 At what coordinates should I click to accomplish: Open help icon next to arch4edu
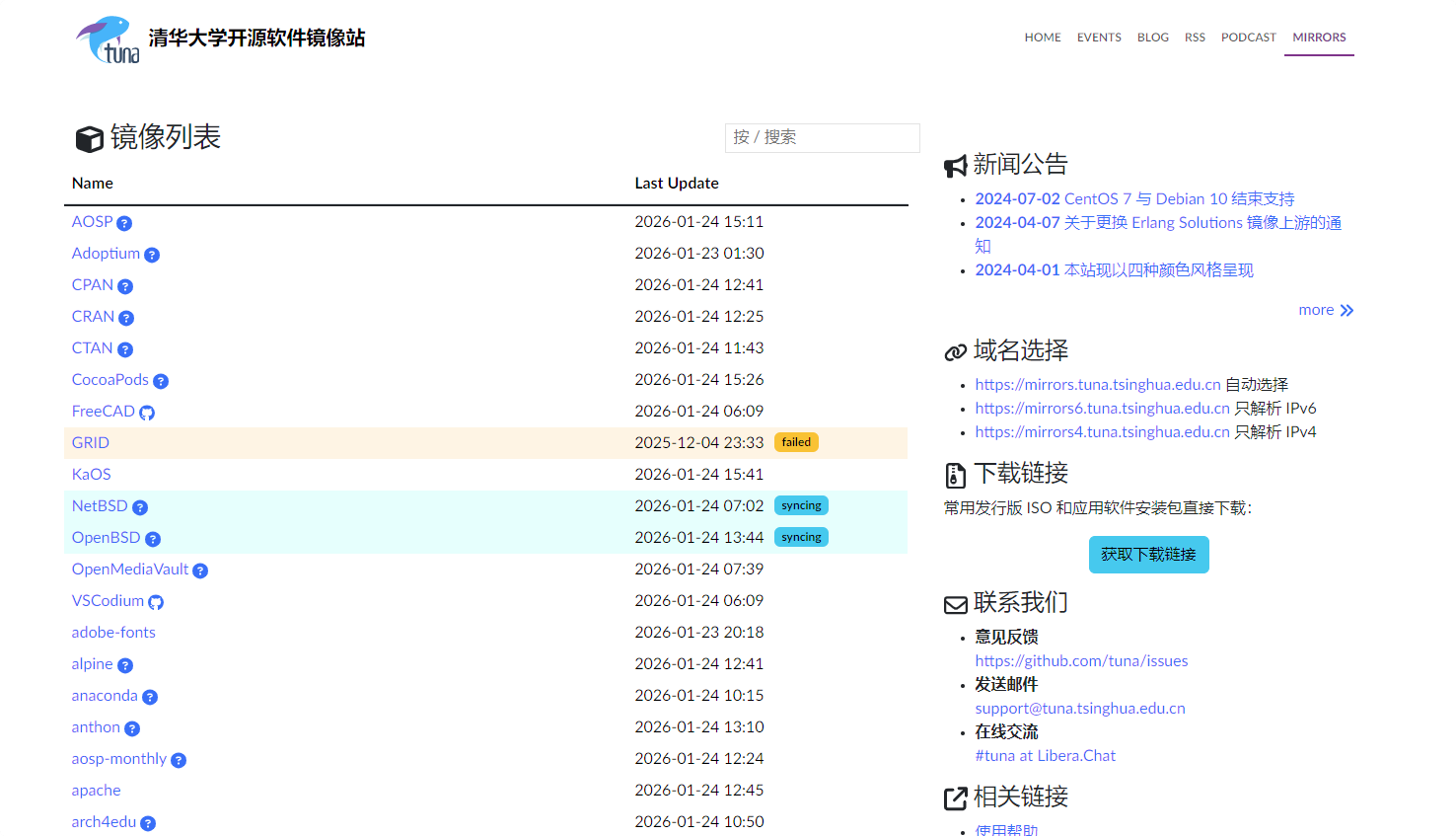coord(148,823)
